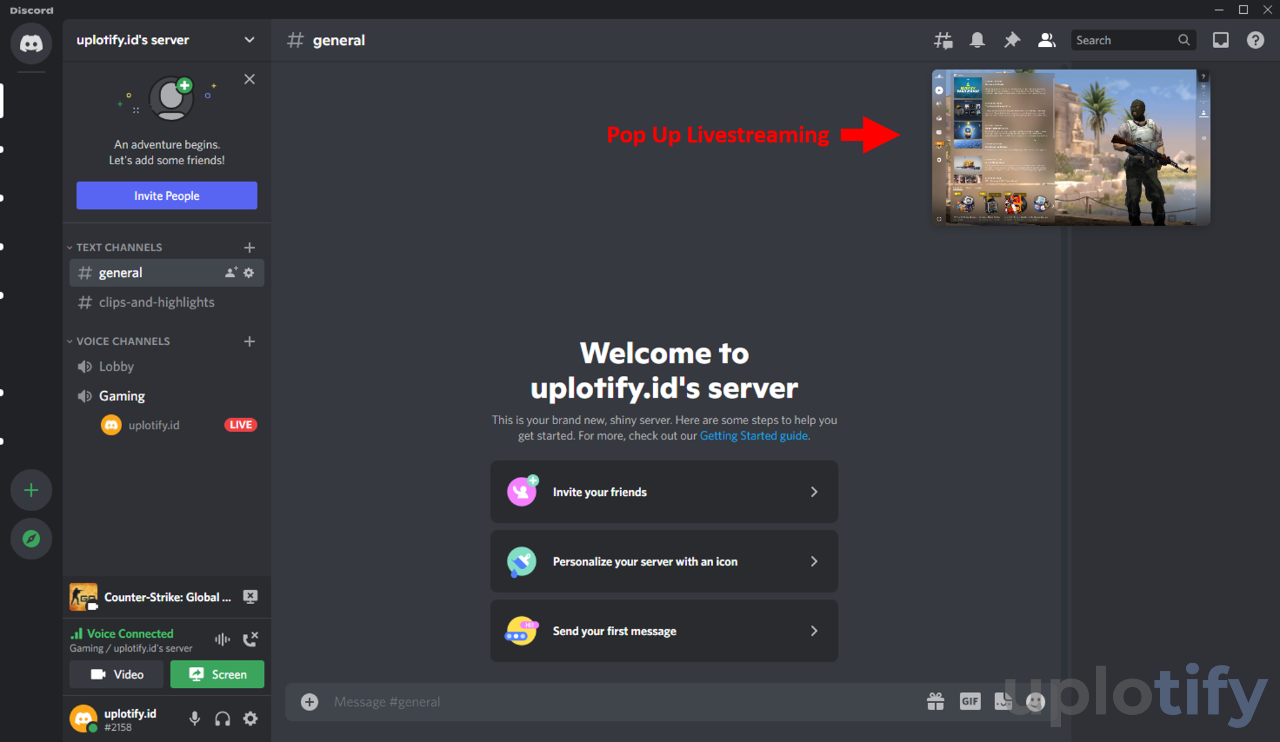Stop streaming Counter-Strike icon
Screen dimensions: 1280x742
click(x=250, y=597)
